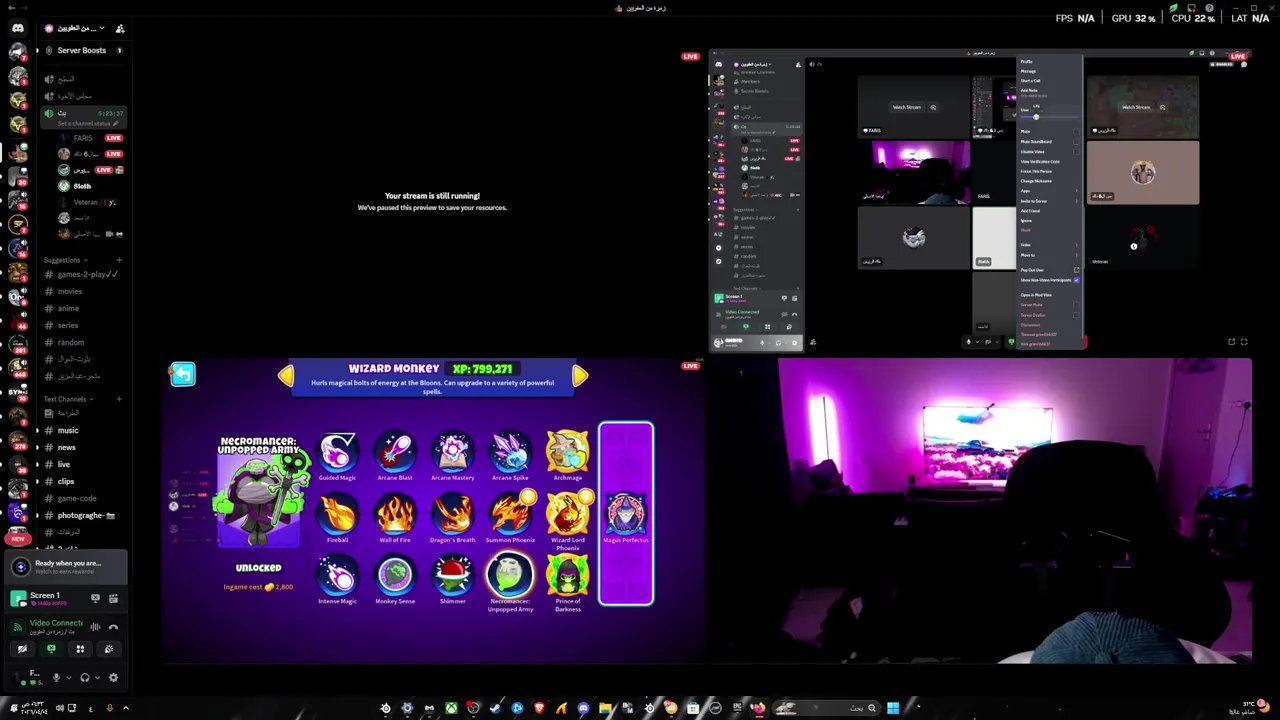The height and width of the screenshot is (720, 1280).
Task: Click the webcam stream thumbnail
Action: click(x=978, y=510)
